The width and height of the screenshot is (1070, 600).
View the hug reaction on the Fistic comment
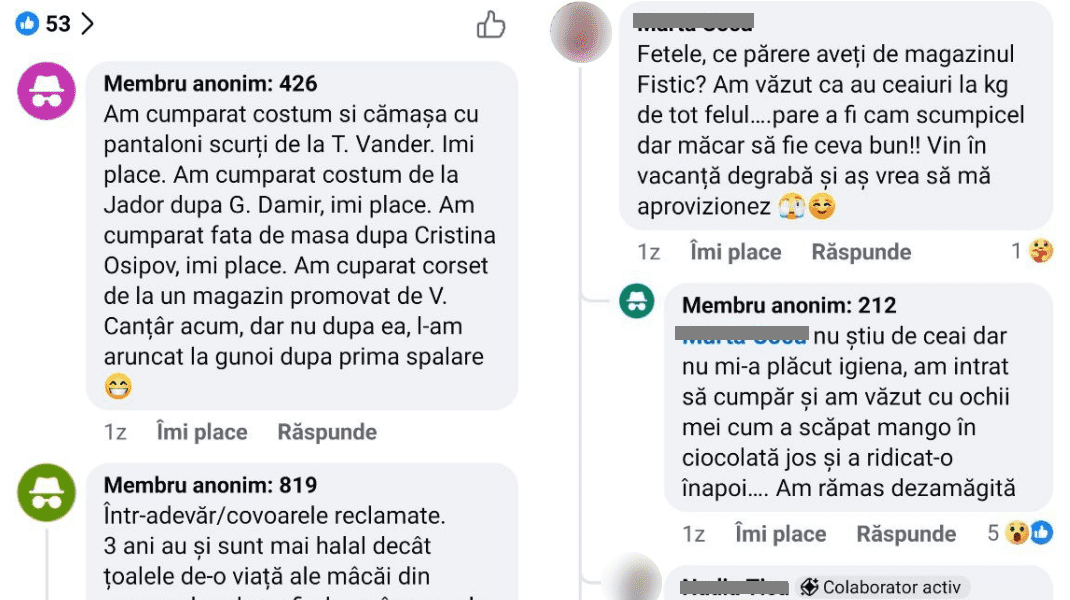click(1033, 251)
